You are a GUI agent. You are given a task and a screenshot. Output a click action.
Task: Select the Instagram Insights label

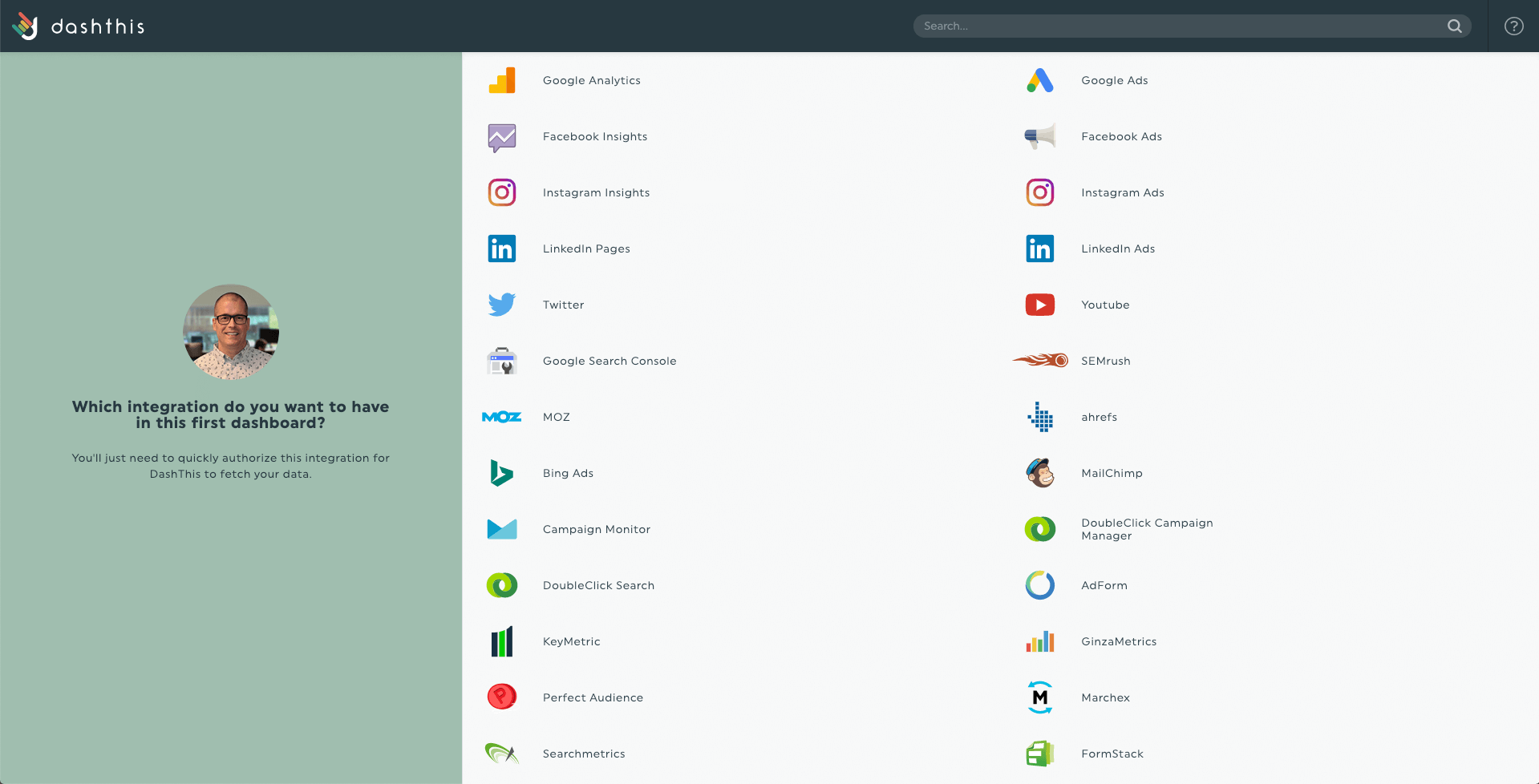[597, 192]
